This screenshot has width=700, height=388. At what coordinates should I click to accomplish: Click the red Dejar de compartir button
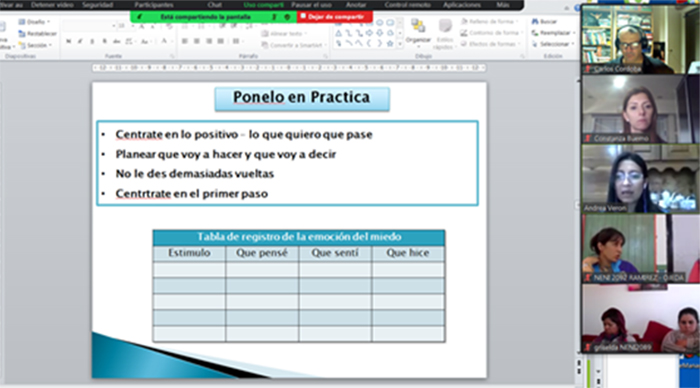(335, 17)
